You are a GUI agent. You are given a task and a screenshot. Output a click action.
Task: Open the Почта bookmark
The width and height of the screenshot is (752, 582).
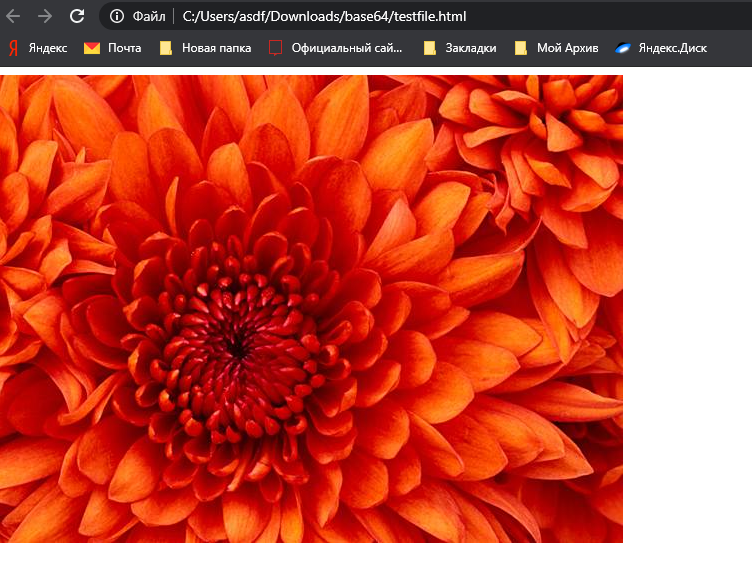(113, 48)
